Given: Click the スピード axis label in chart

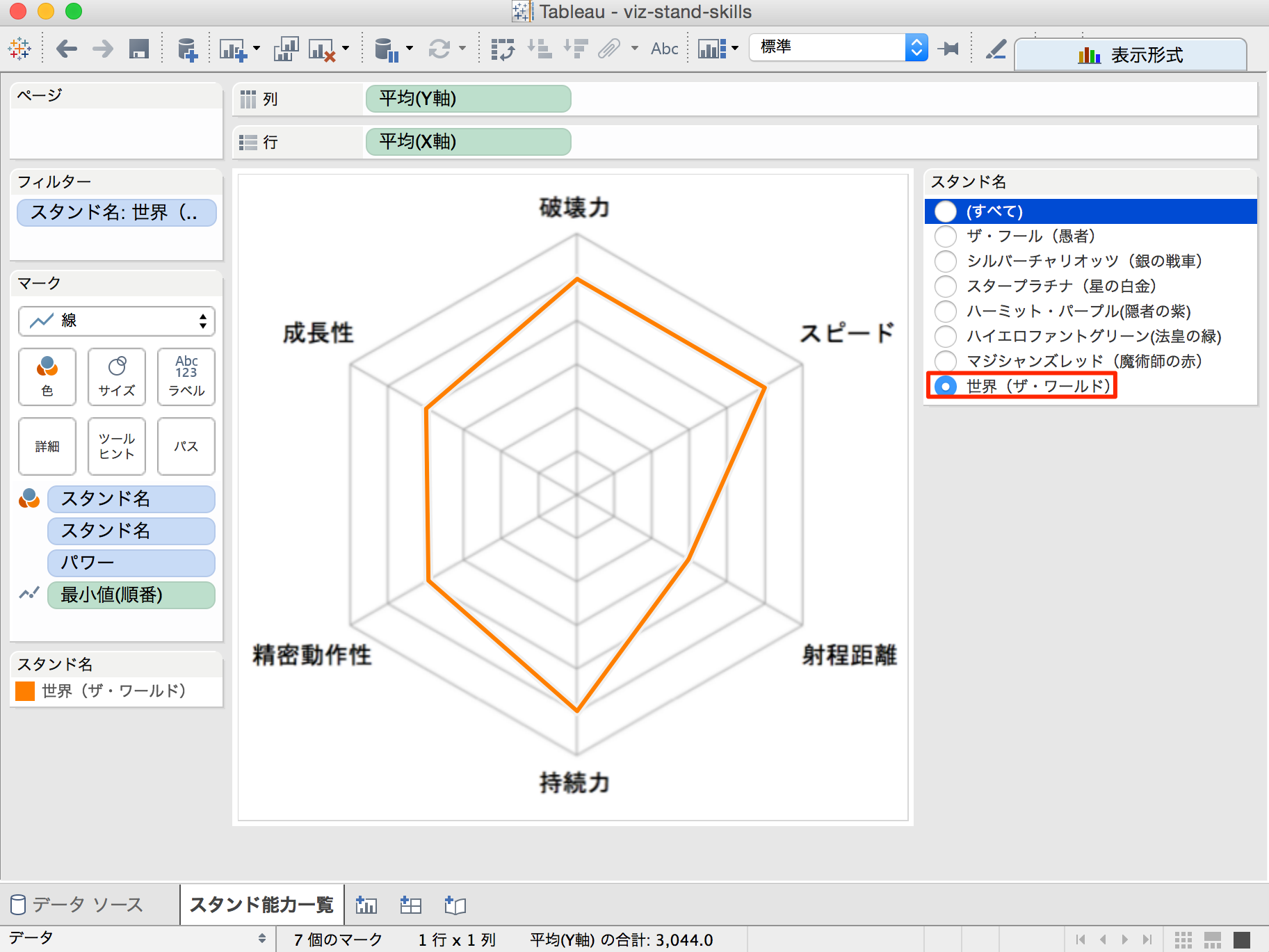Looking at the screenshot, I should (x=846, y=333).
